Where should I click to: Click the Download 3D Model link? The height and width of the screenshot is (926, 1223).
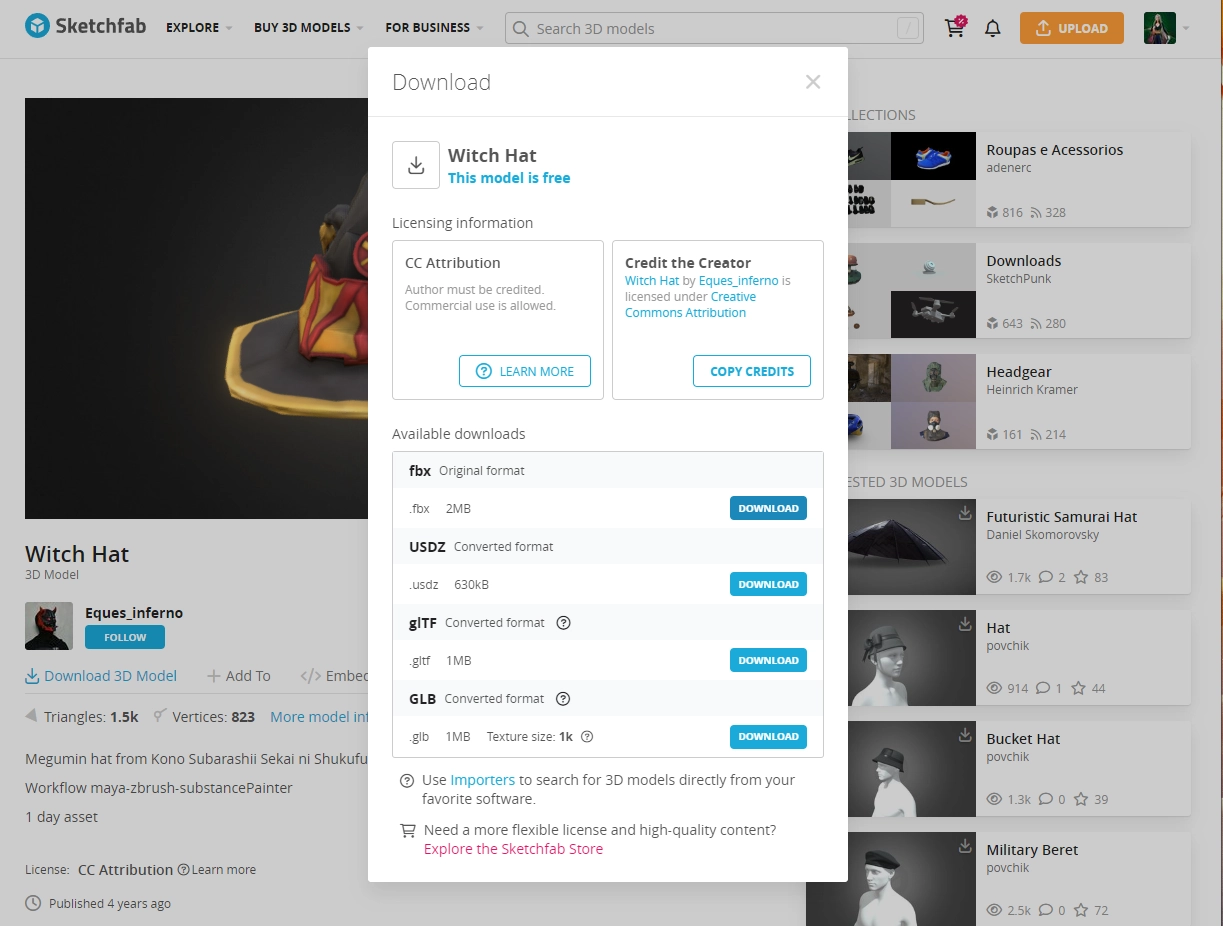(101, 676)
